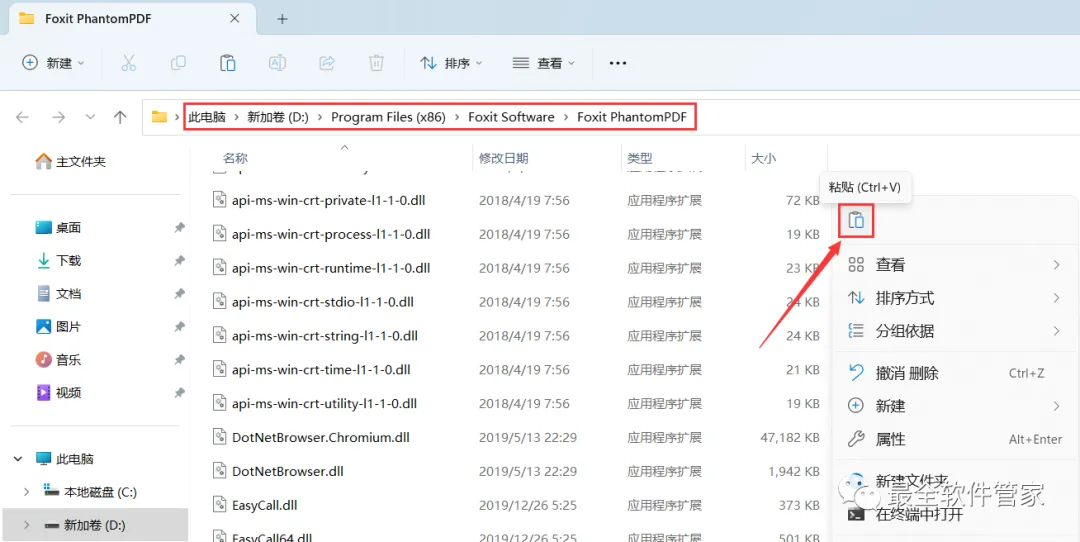Select DotNetBrowser.Chromium.dll file
This screenshot has width=1080, height=542.
point(320,437)
